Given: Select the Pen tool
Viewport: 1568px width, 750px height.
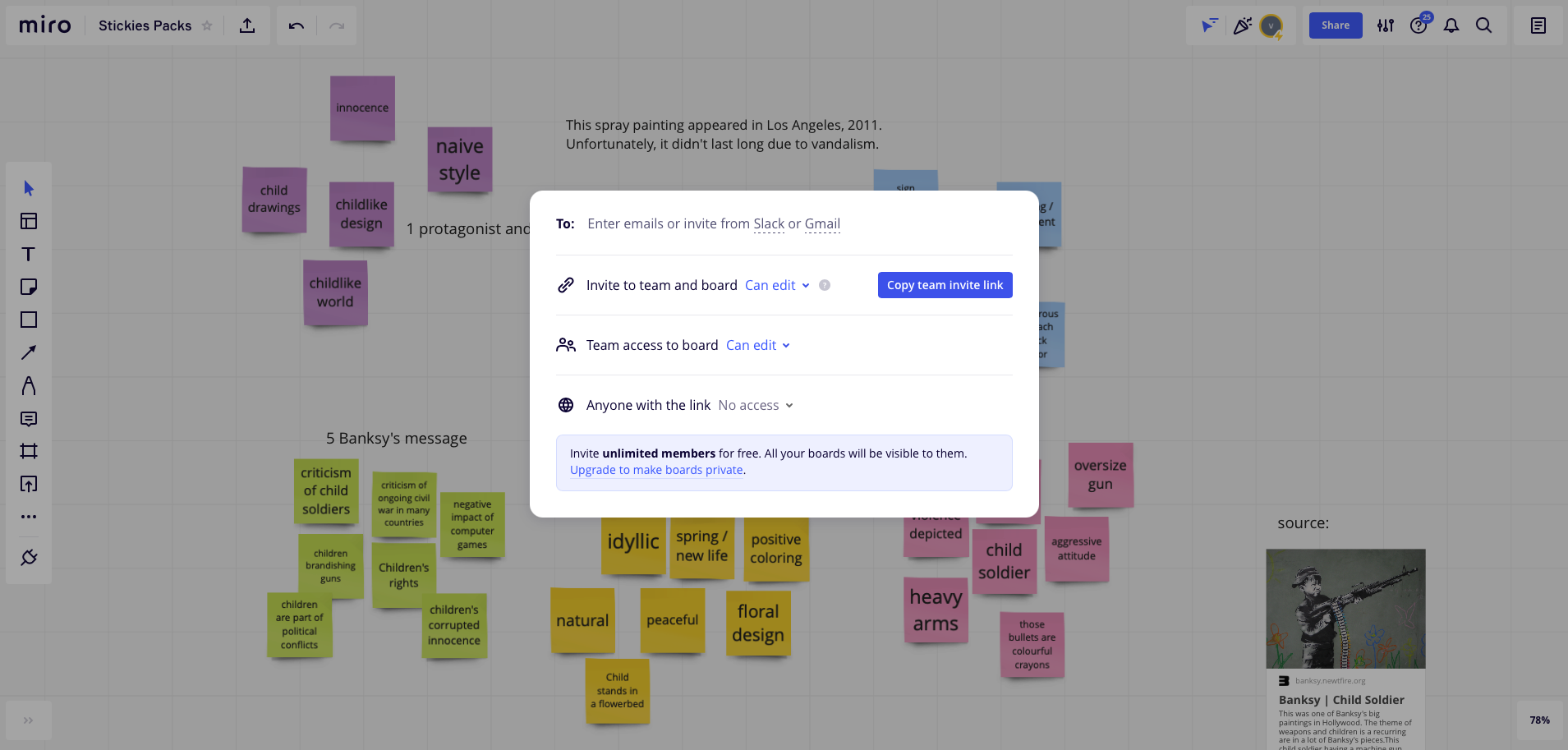Looking at the screenshot, I should tap(29, 386).
